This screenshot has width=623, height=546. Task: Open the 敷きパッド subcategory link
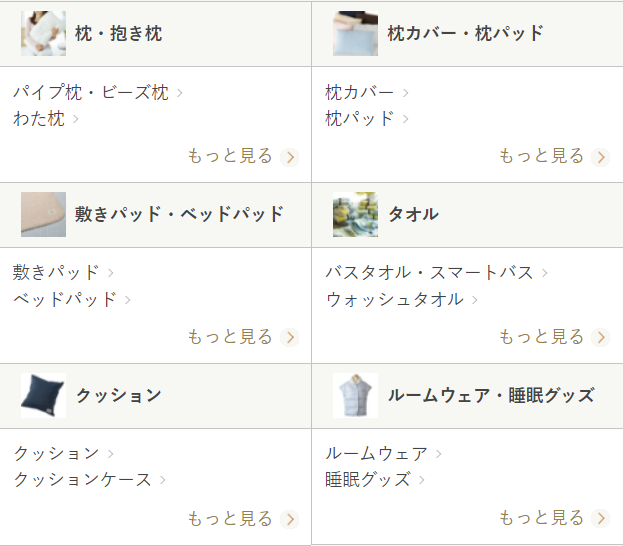click(57, 272)
